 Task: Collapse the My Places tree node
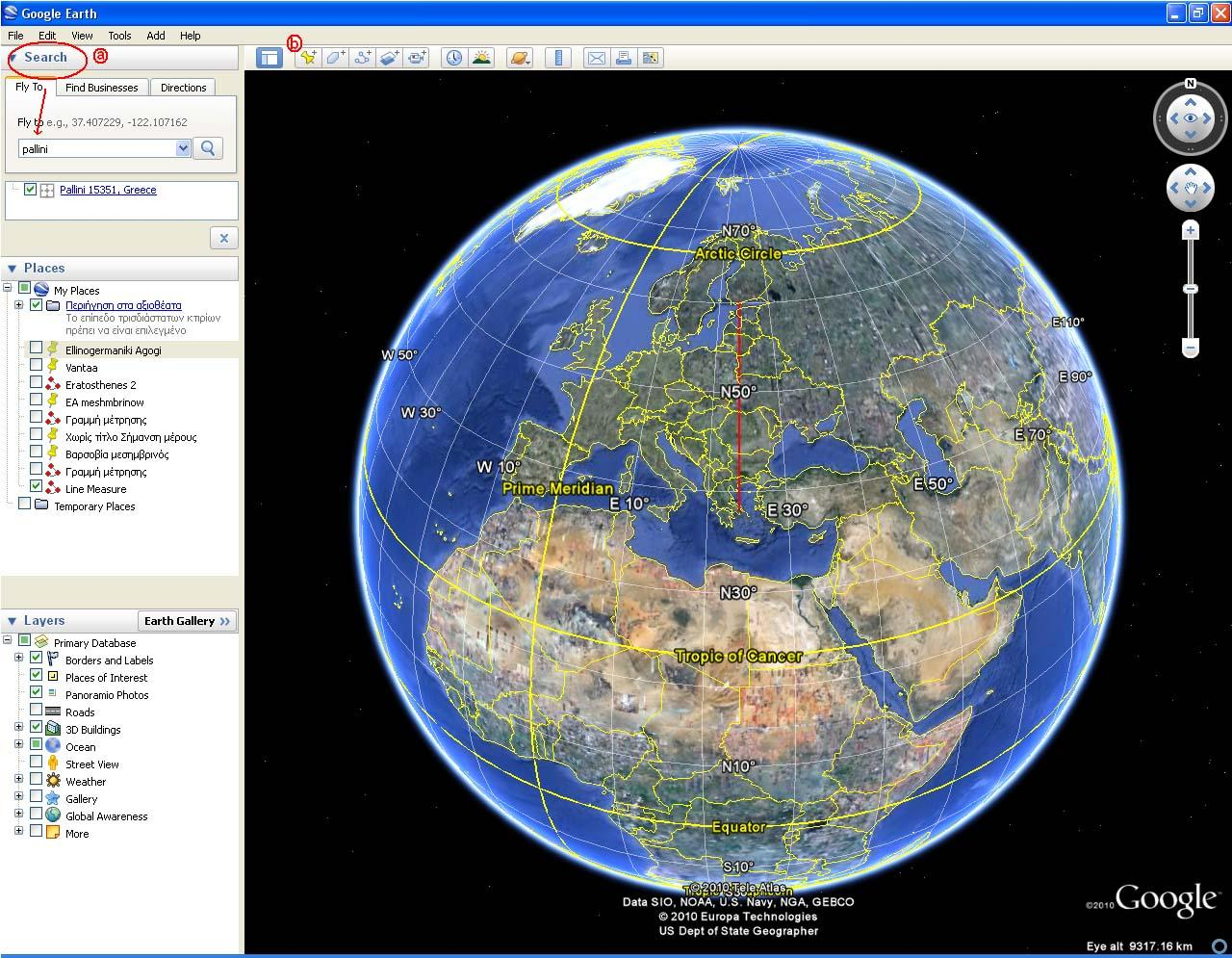pyautogui.click(x=8, y=288)
